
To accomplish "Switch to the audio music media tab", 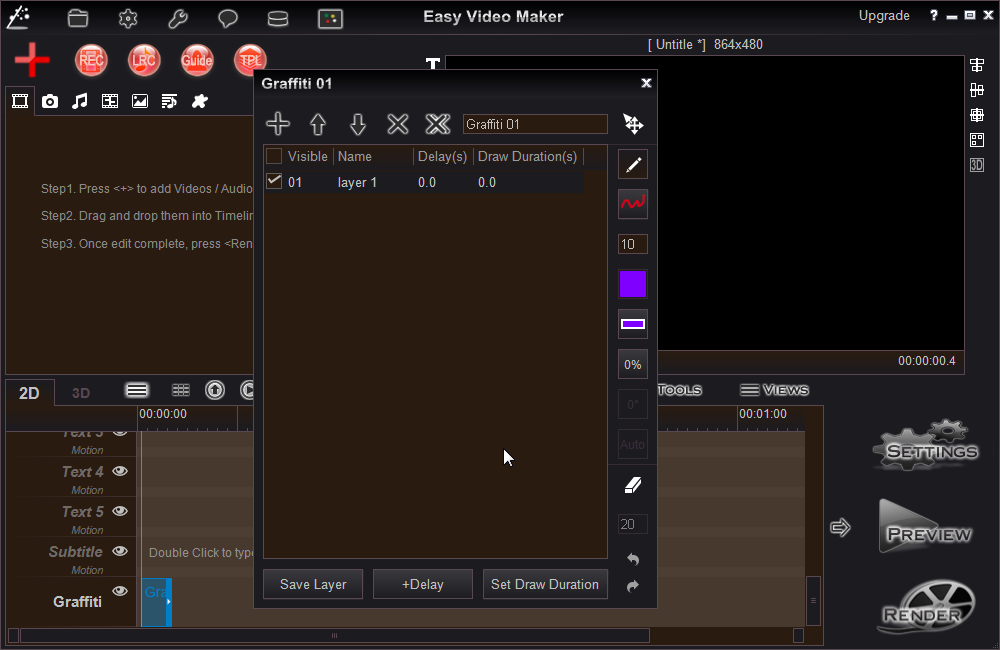I will click(80, 101).
